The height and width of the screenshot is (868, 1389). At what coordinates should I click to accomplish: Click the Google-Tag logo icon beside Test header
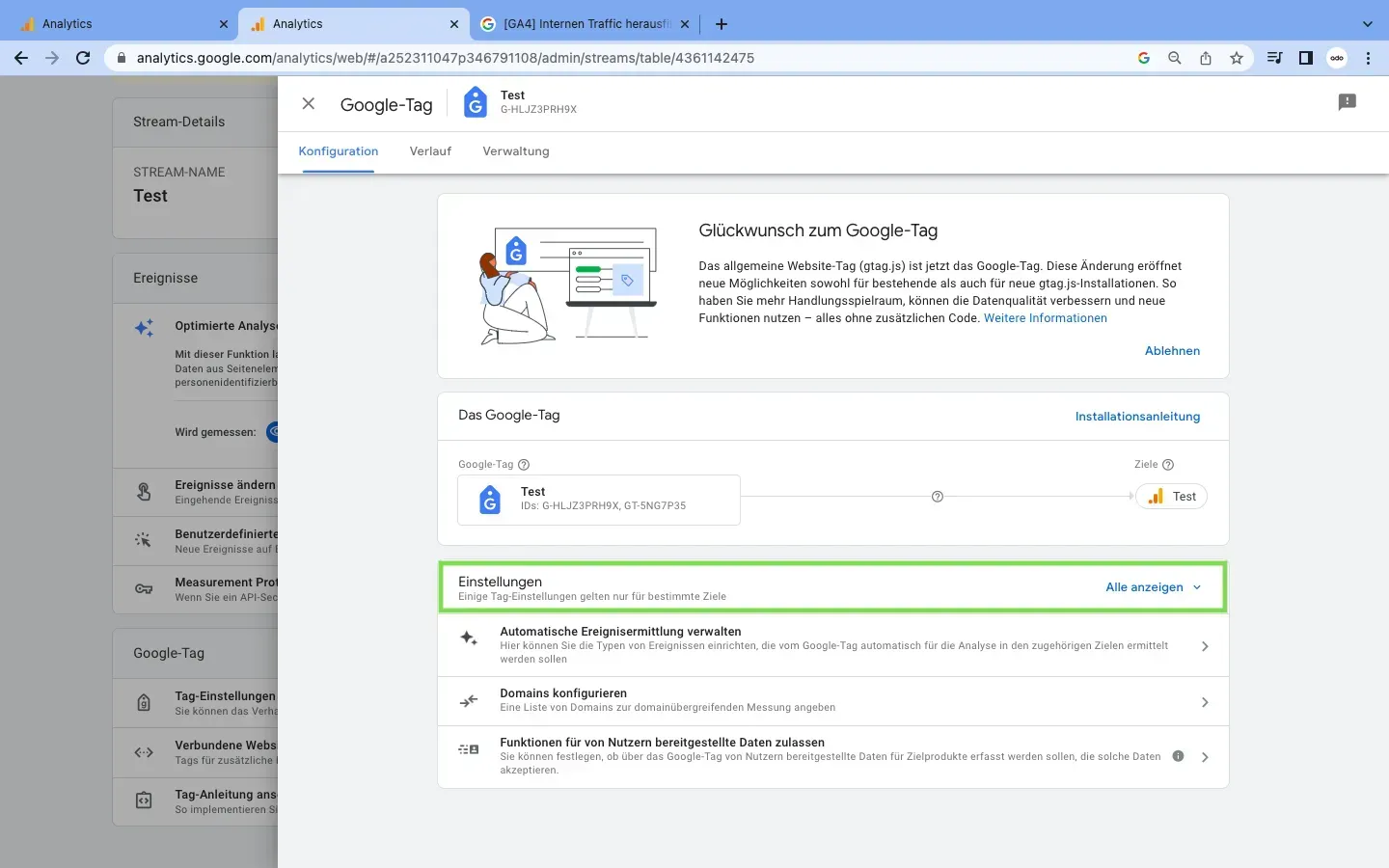point(476,102)
